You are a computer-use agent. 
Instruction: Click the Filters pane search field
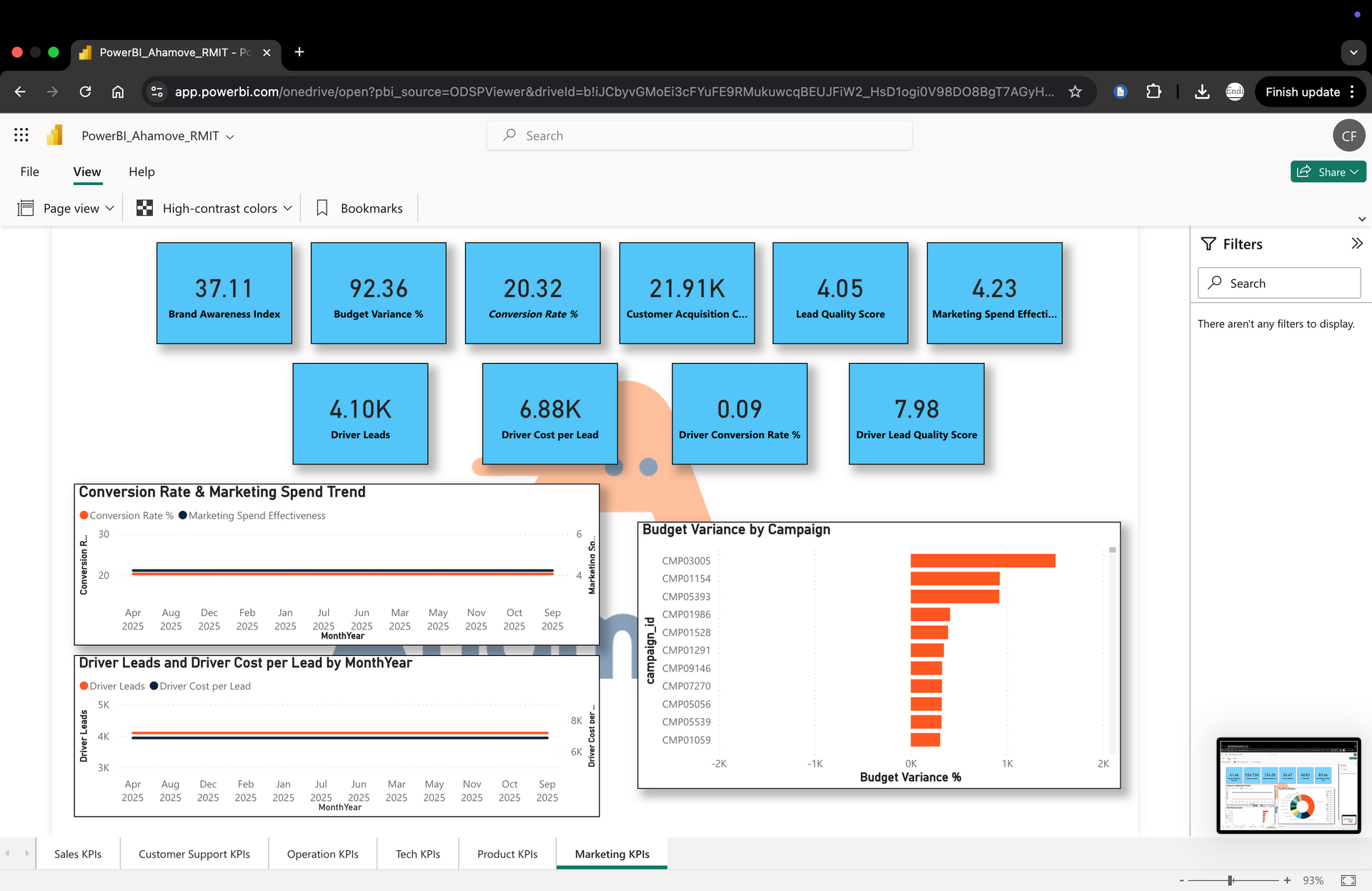pos(1279,283)
